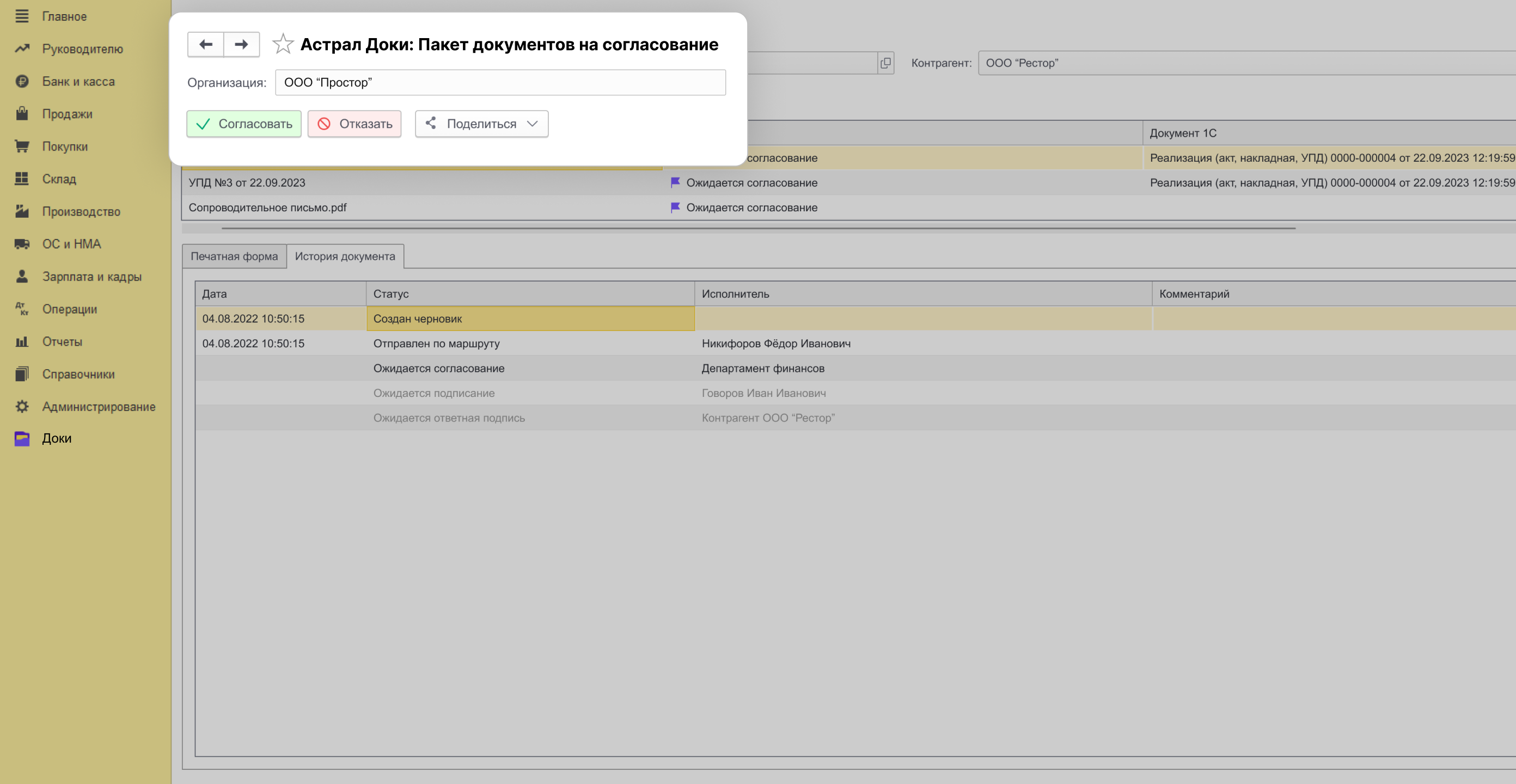Open the Доки folder section
The image size is (1516, 784).
click(x=57, y=438)
